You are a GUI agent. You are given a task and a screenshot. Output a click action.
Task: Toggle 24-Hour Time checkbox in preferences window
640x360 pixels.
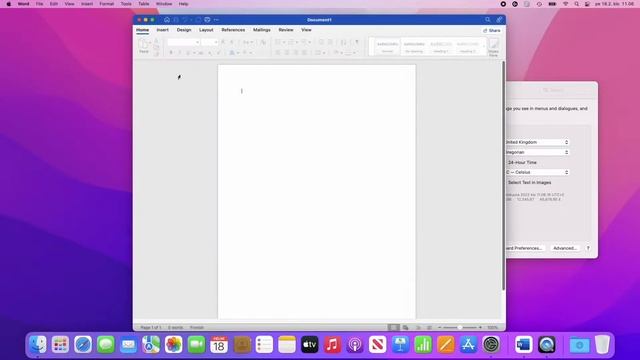tap(522, 162)
